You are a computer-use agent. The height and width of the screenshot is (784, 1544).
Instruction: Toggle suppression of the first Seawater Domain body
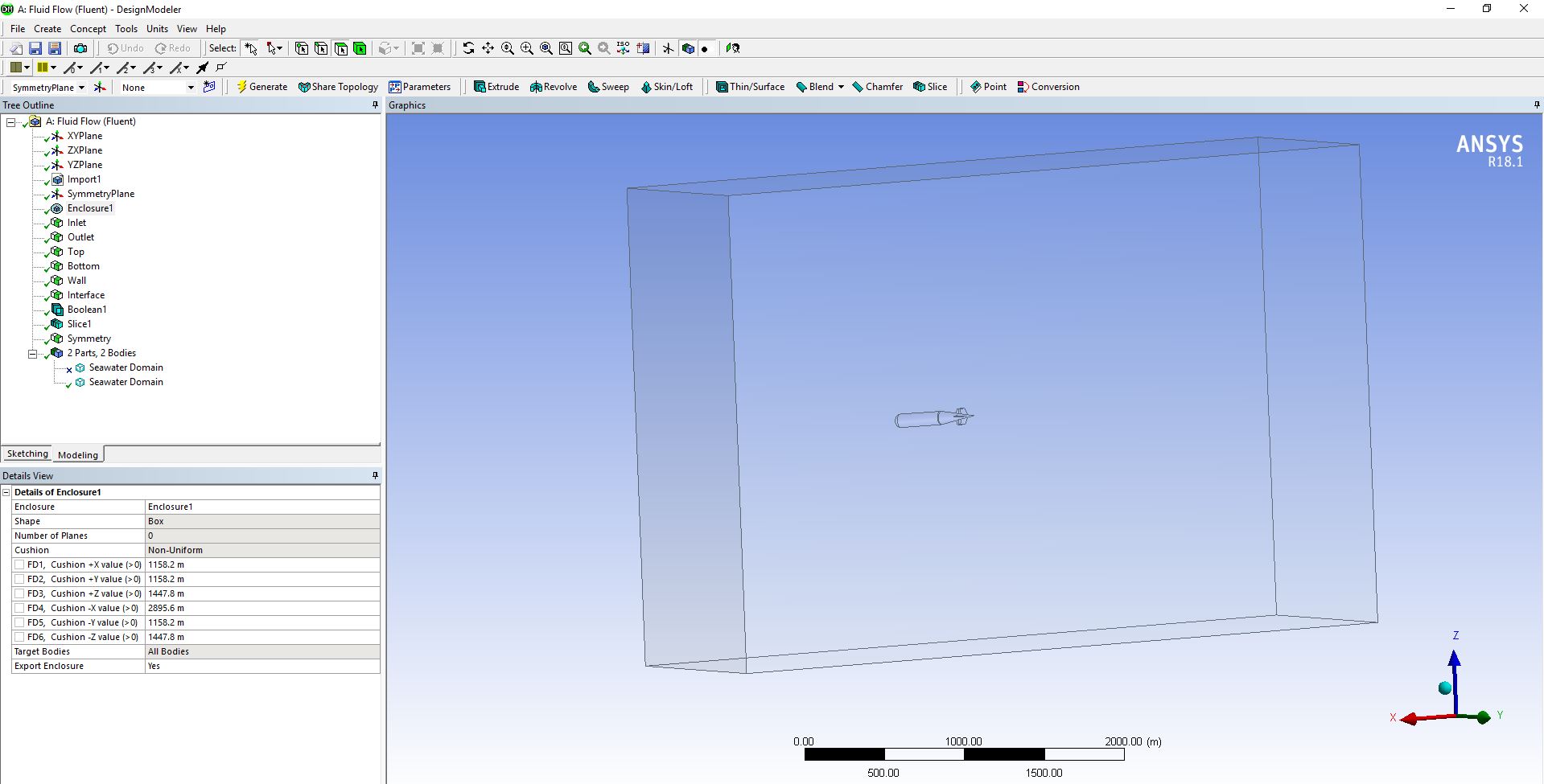69,368
